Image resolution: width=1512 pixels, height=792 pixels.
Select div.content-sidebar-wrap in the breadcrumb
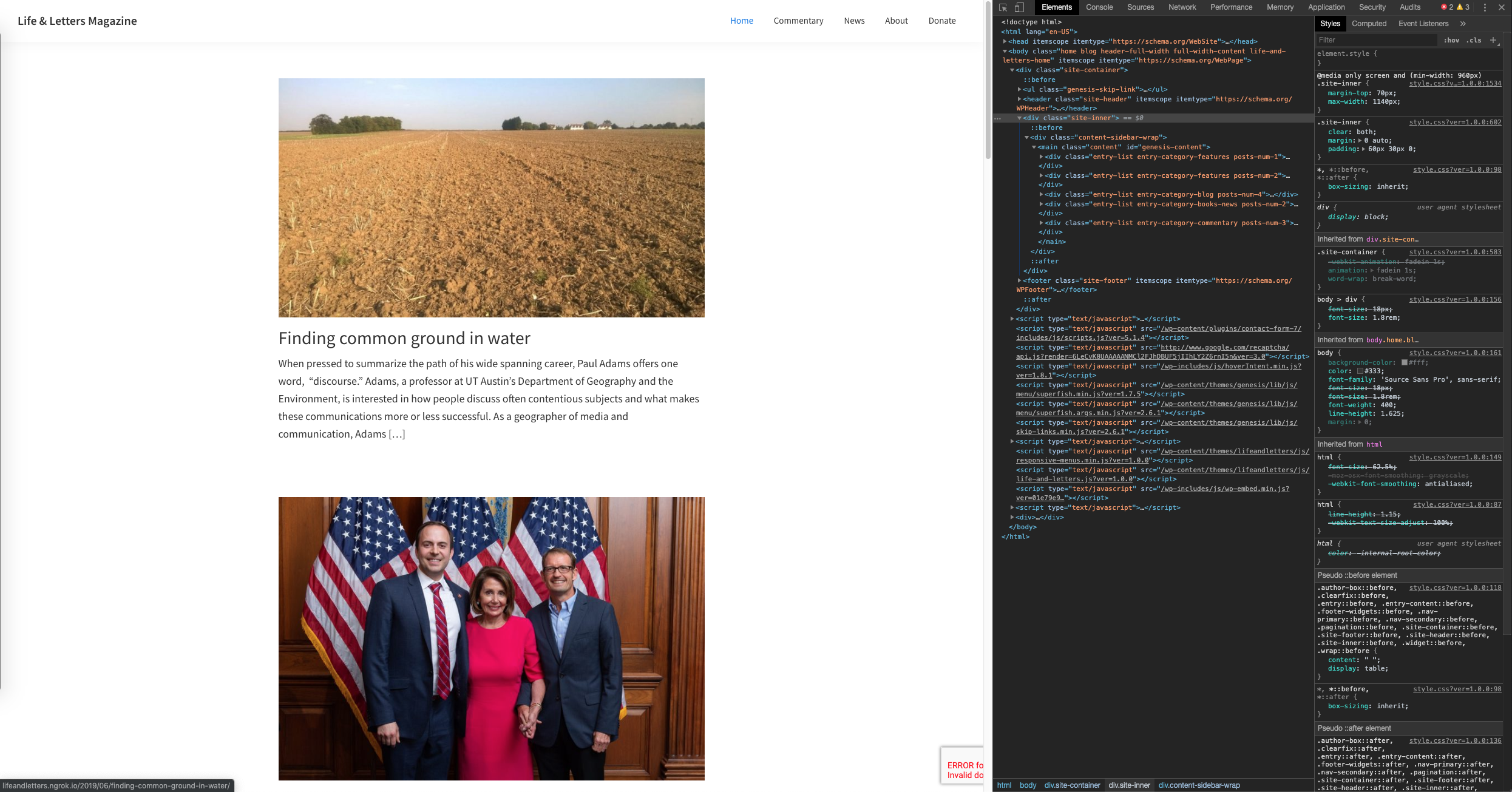pos(1199,785)
